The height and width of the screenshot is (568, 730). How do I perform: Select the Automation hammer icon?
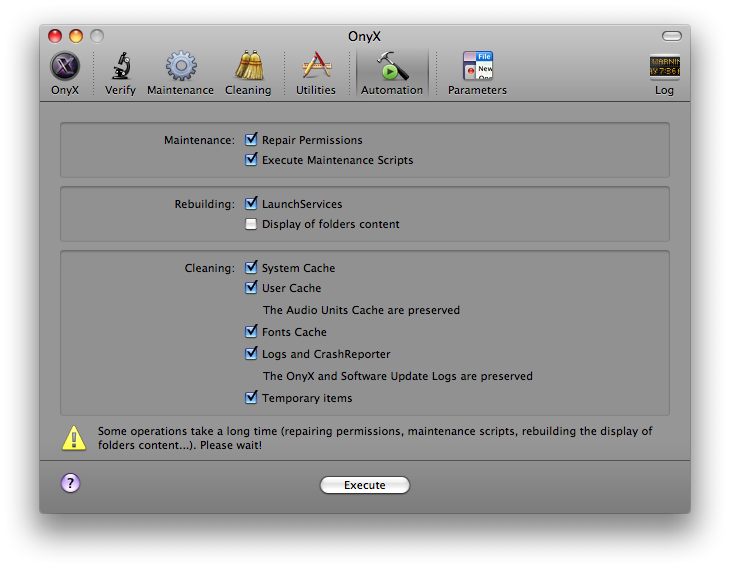click(392, 67)
